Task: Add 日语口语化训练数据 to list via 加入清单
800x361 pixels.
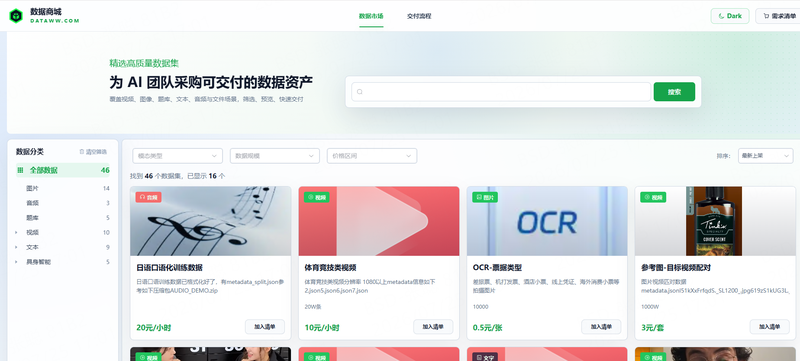Action: click(265, 327)
